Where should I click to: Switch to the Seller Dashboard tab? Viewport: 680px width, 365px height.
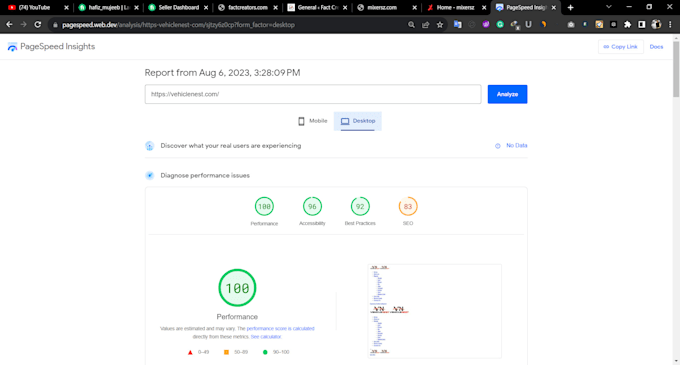[x=179, y=7]
